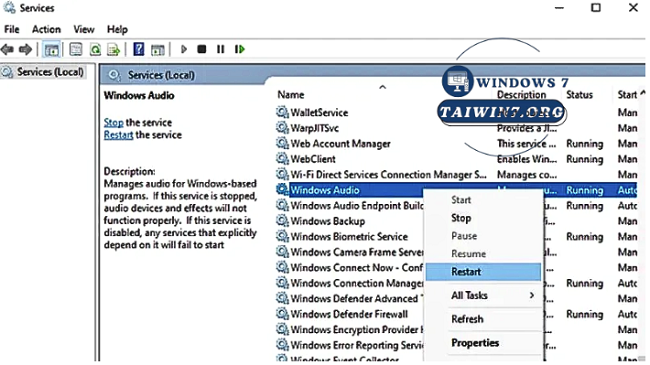Viewport: 650px width, 365px height.
Task: Open the Action menu
Action: 46,29
